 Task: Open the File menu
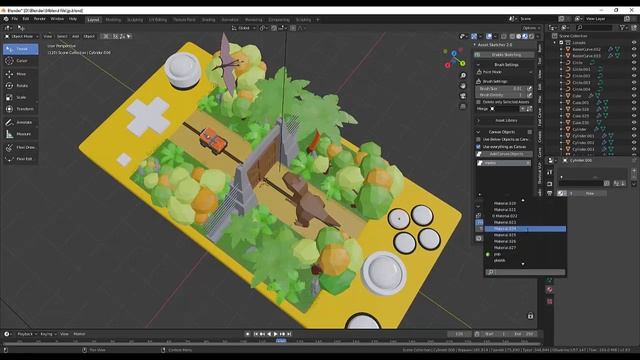pyautogui.click(x=15, y=19)
